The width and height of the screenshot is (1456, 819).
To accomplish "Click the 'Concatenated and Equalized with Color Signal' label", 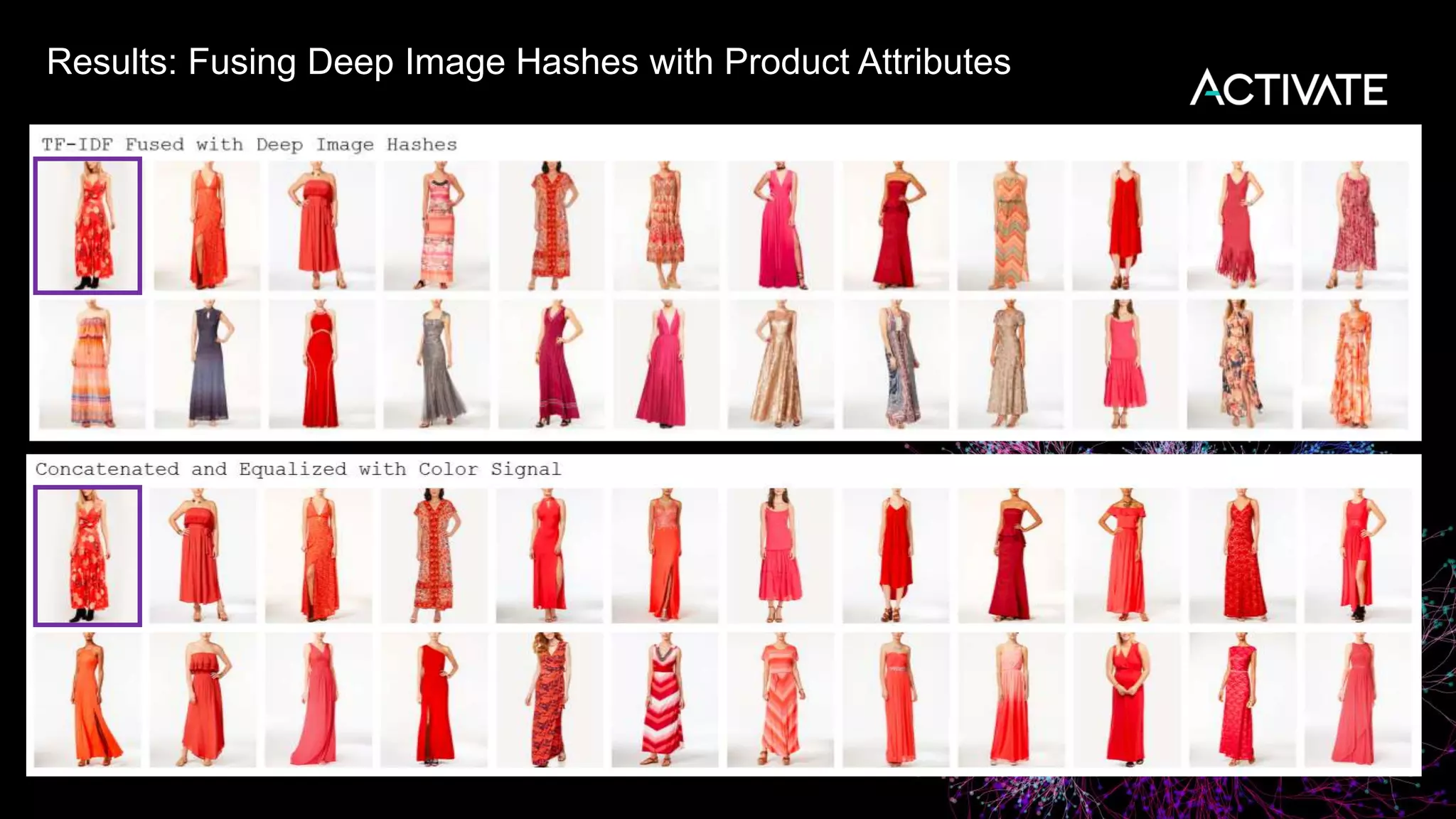I will [x=298, y=469].
